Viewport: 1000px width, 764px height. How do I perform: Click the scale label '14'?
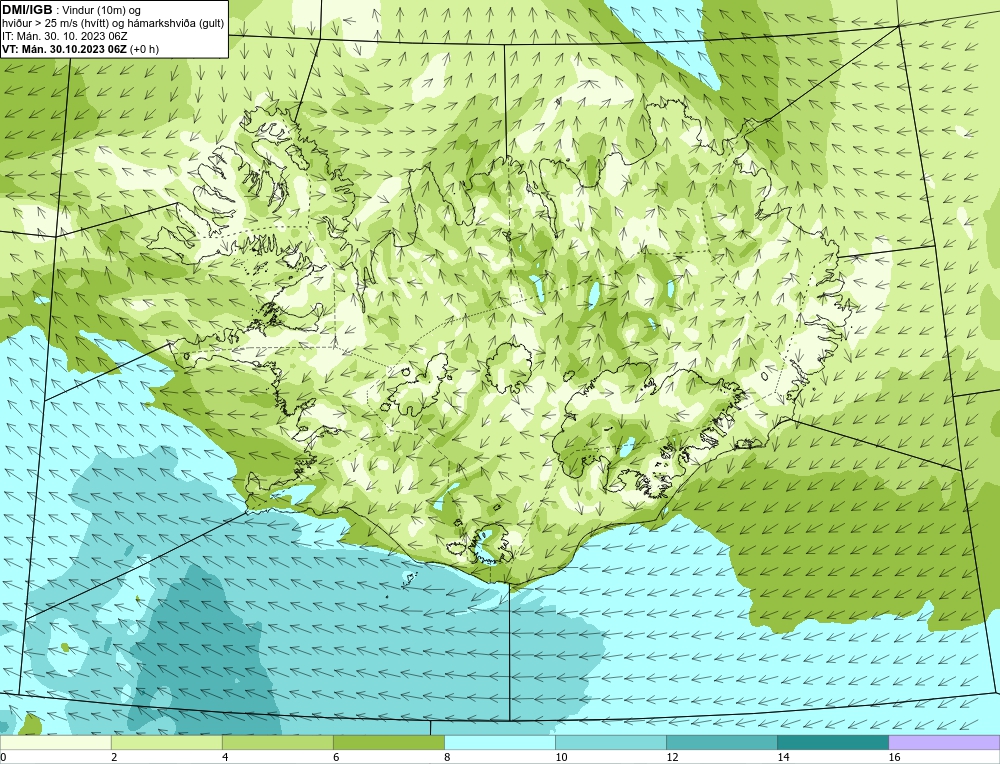point(783,757)
